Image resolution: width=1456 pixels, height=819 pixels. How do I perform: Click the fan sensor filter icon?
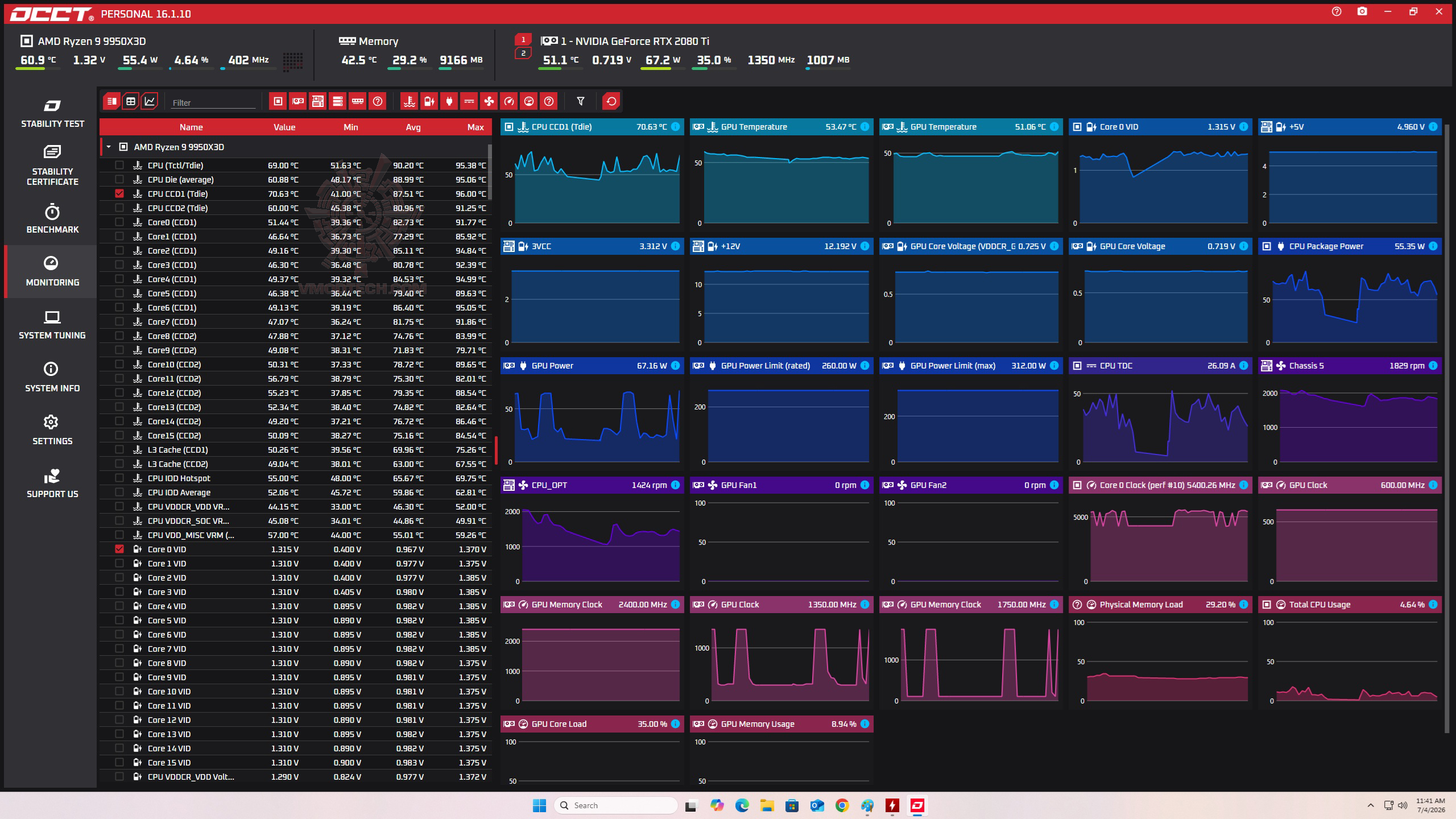[x=489, y=101]
